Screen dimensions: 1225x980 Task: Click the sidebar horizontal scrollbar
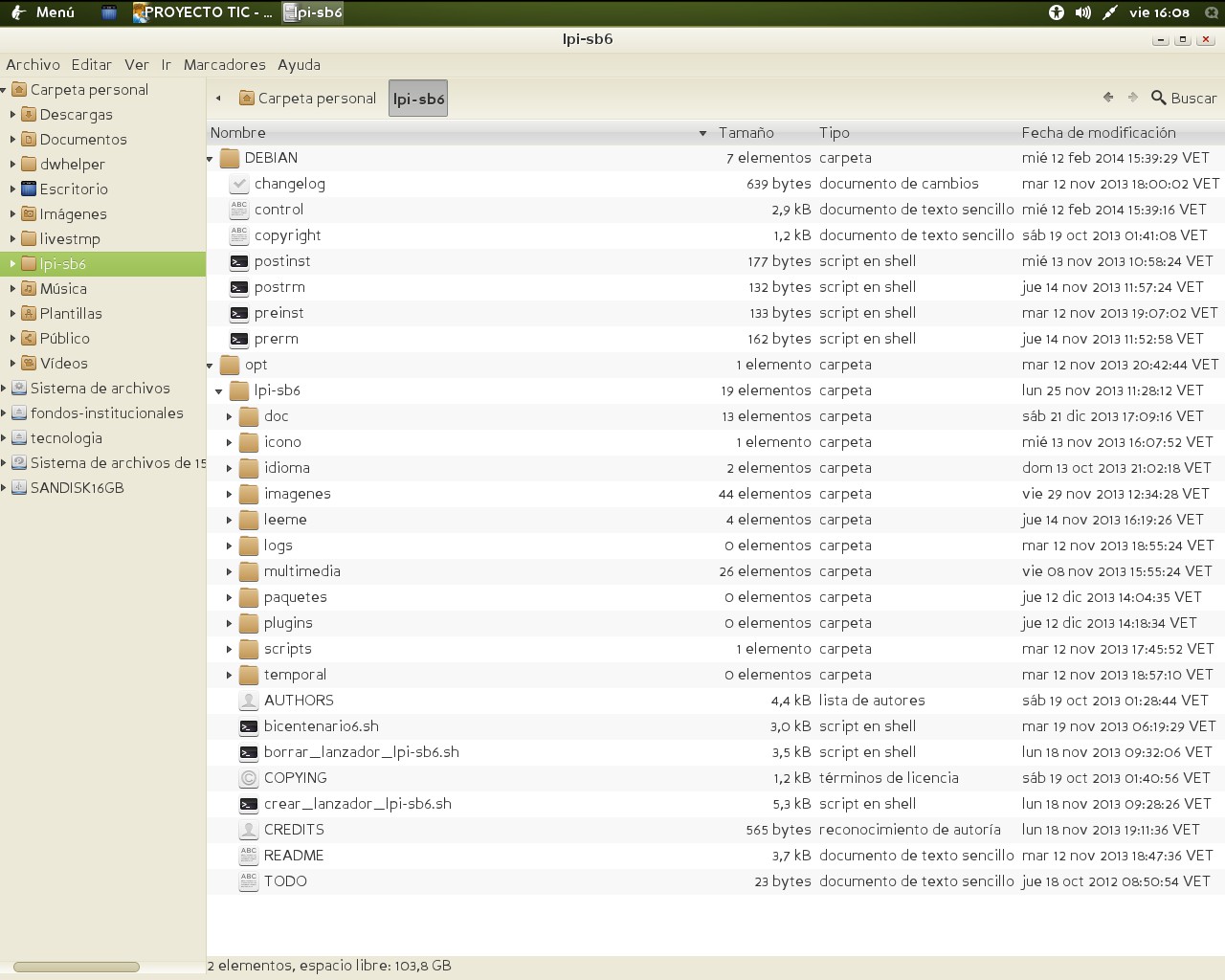click(x=77, y=967)
